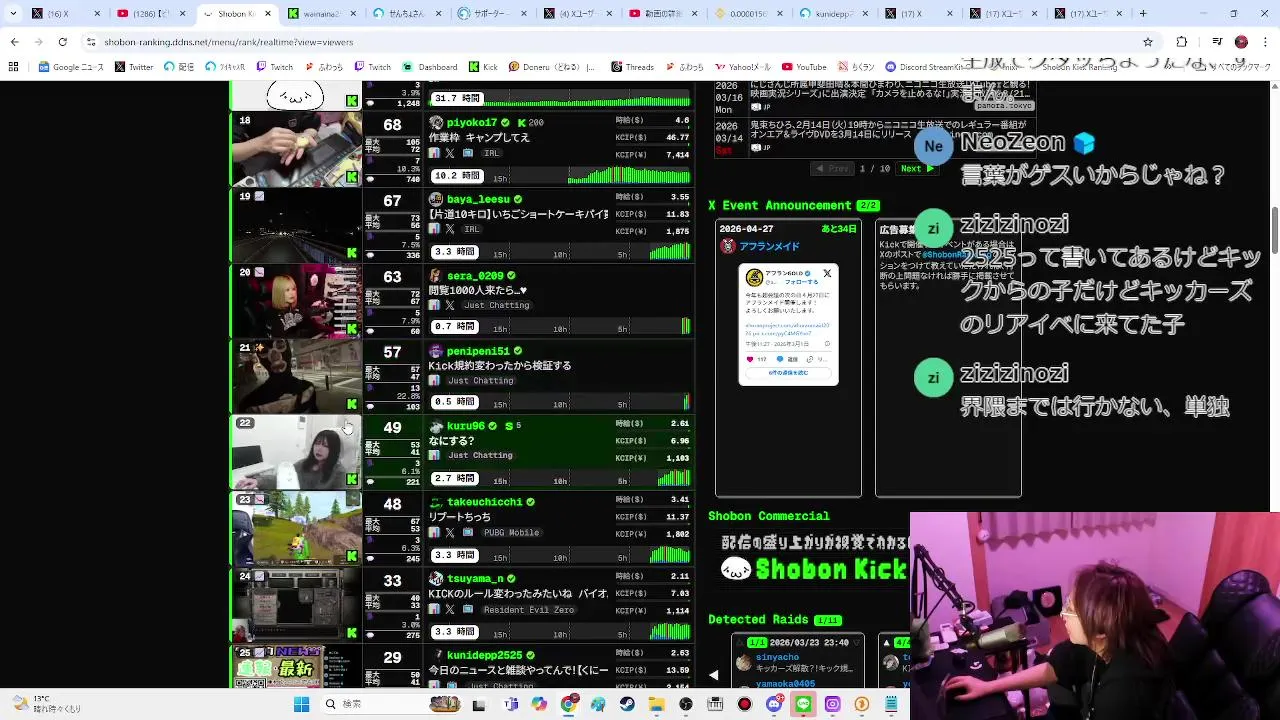The image size is (1280, 720).
Task: Click the Shobon Kick commercial banner
Action: [x=813, y=558]
